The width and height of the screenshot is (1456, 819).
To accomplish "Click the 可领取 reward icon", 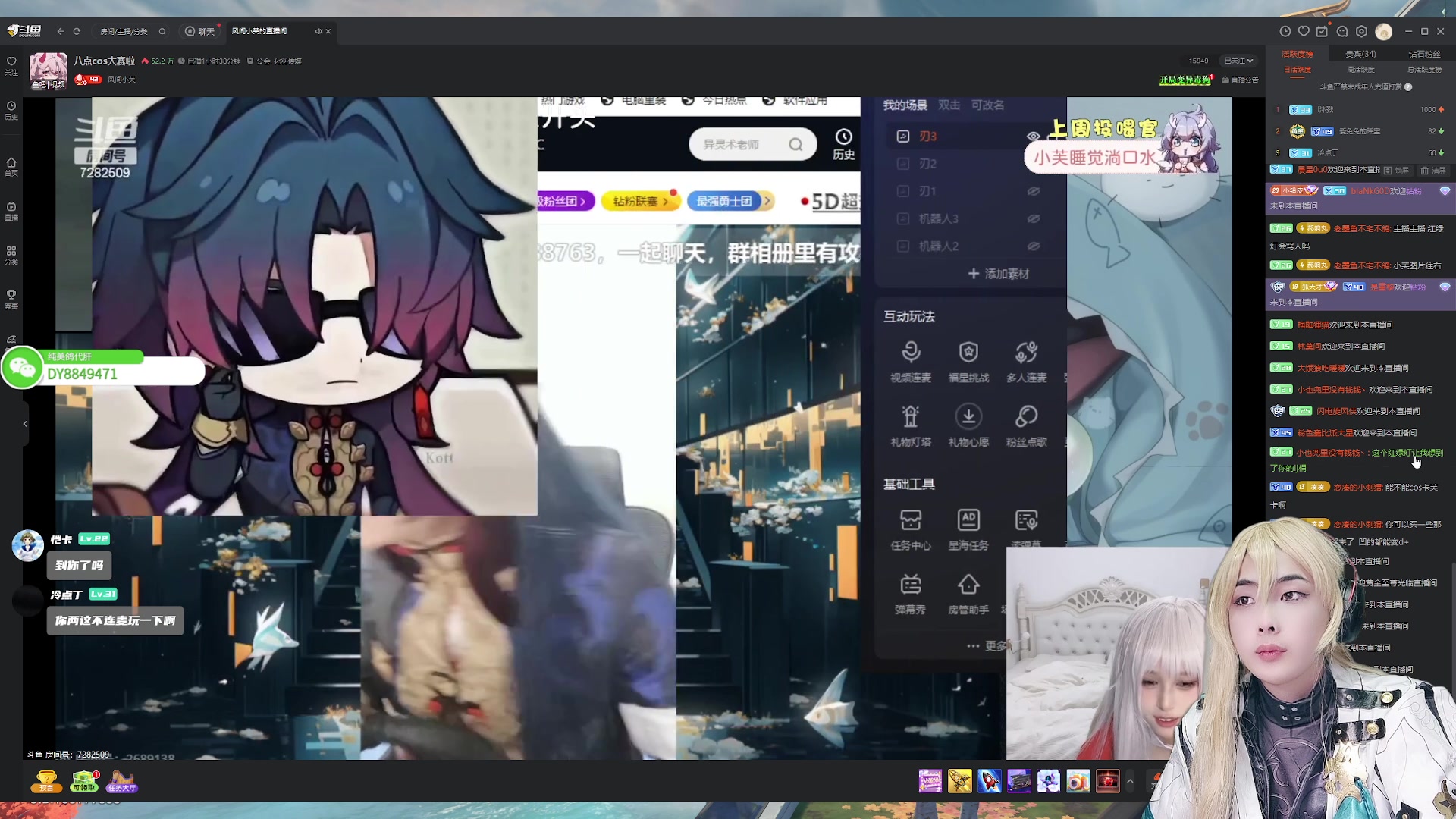I will (84, 781).
